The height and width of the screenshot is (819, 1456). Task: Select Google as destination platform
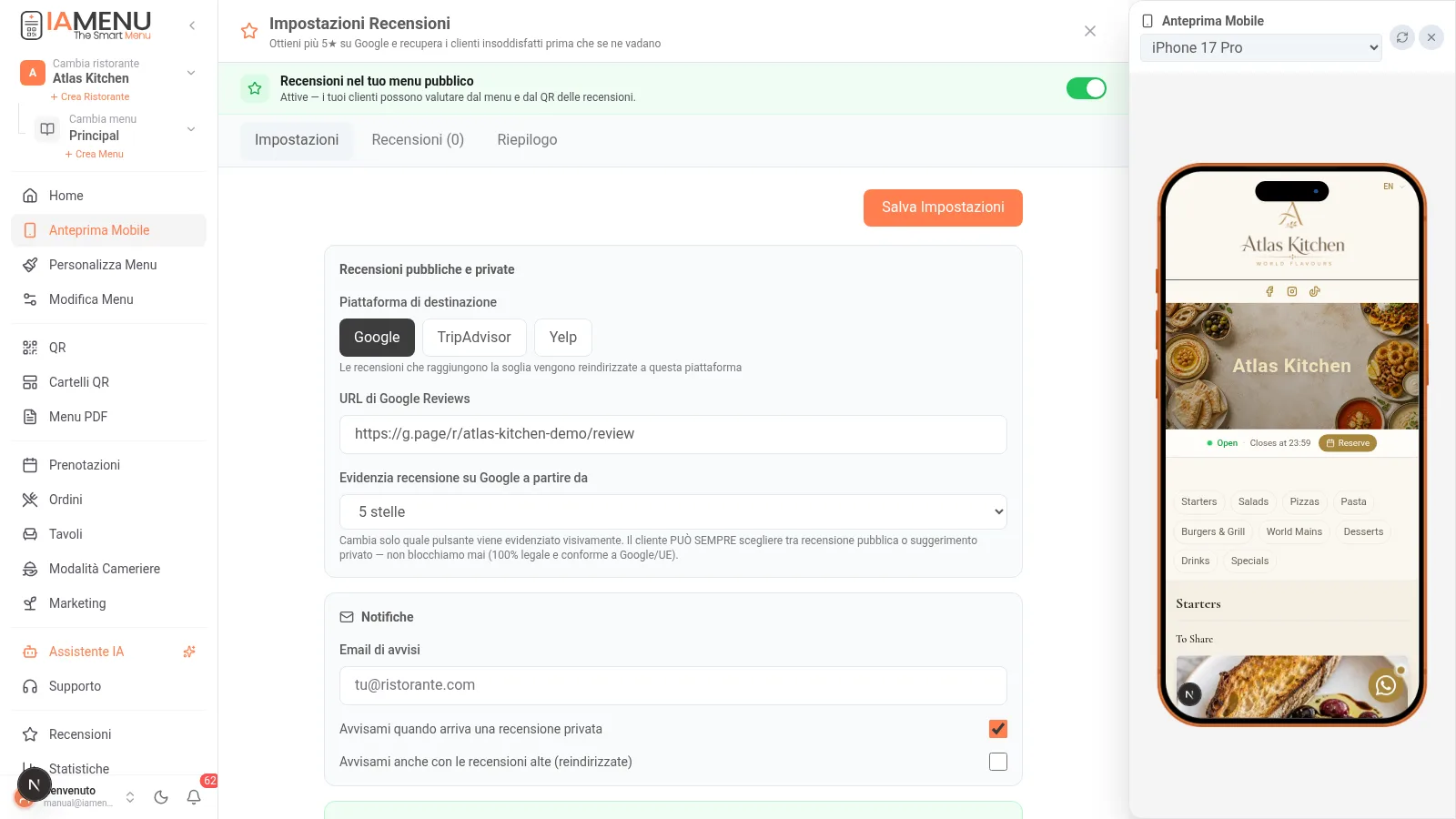[377, 338]
